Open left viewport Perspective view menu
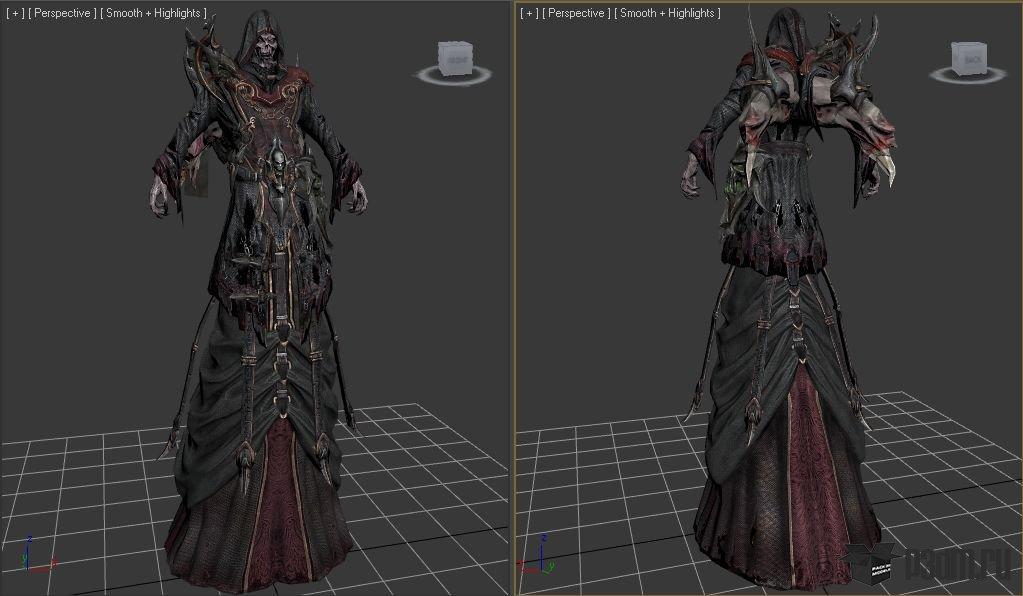Viewport: 1023px width, 596px height. click(62, 13)
